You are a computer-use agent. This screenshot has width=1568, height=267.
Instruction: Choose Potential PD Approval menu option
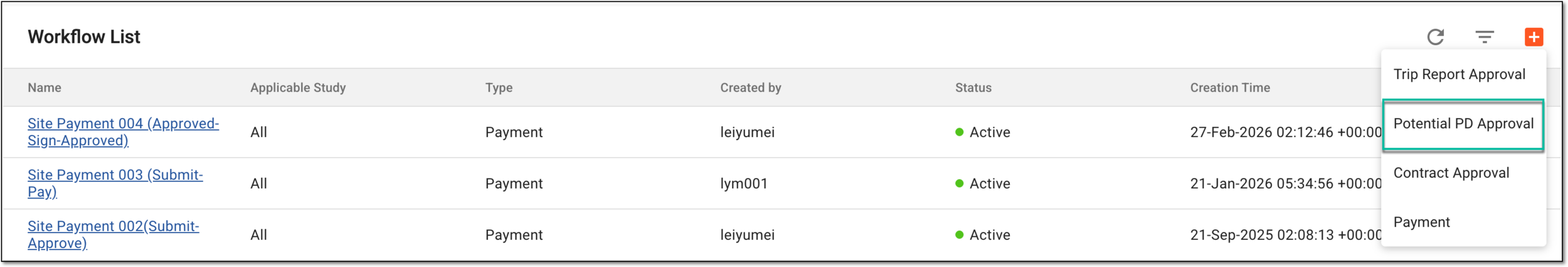pos(1463,124)
